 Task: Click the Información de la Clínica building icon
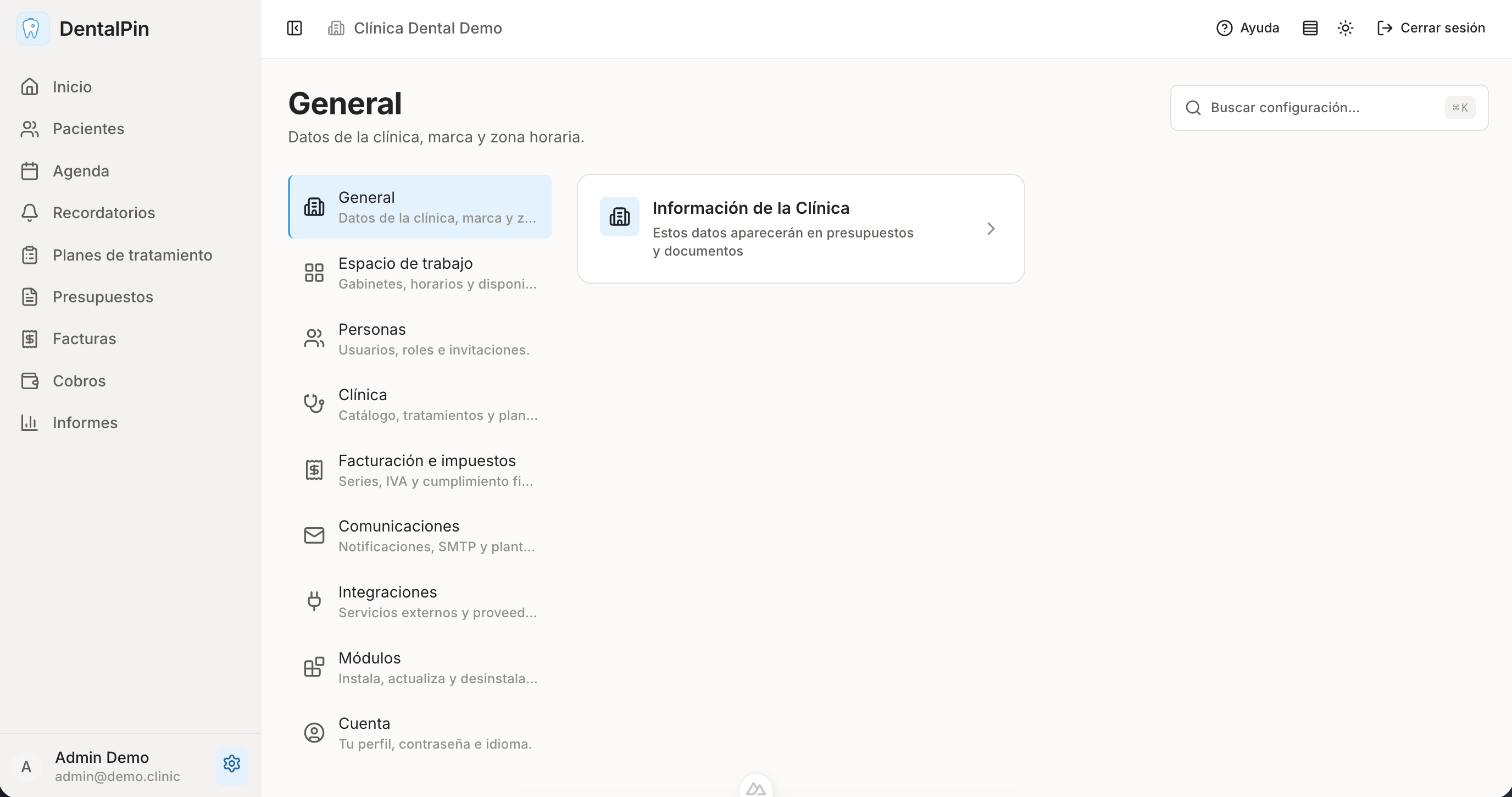619,217
